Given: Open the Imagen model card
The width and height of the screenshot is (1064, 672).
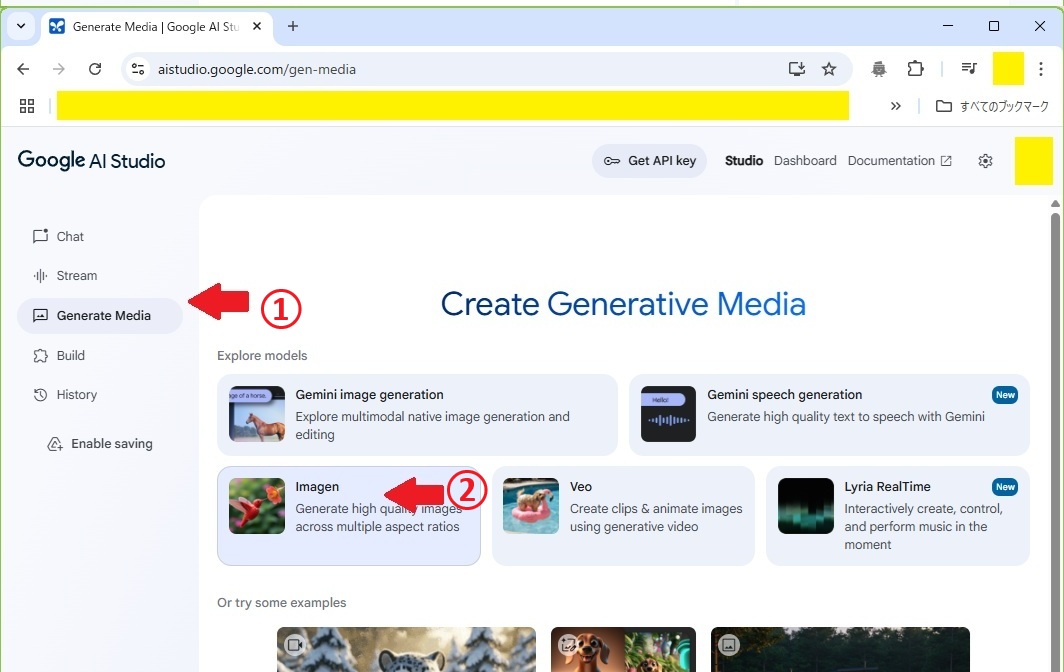Looking at the screenshot, I should (x=349, y=516).
